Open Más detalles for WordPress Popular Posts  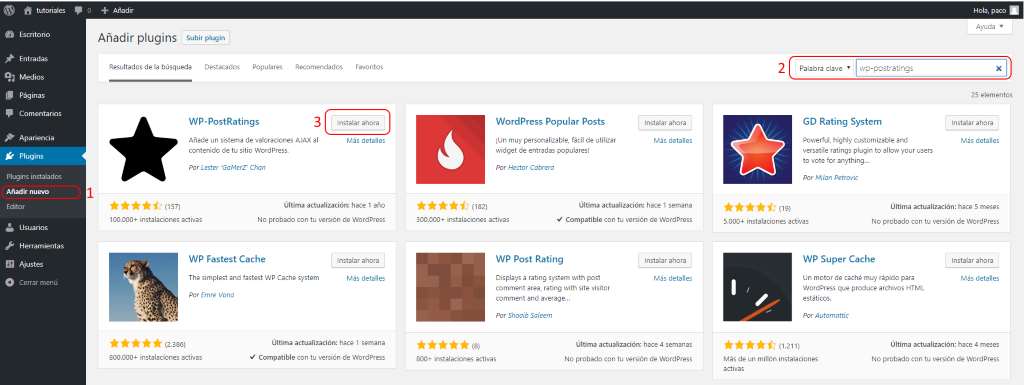click(673, 140)
